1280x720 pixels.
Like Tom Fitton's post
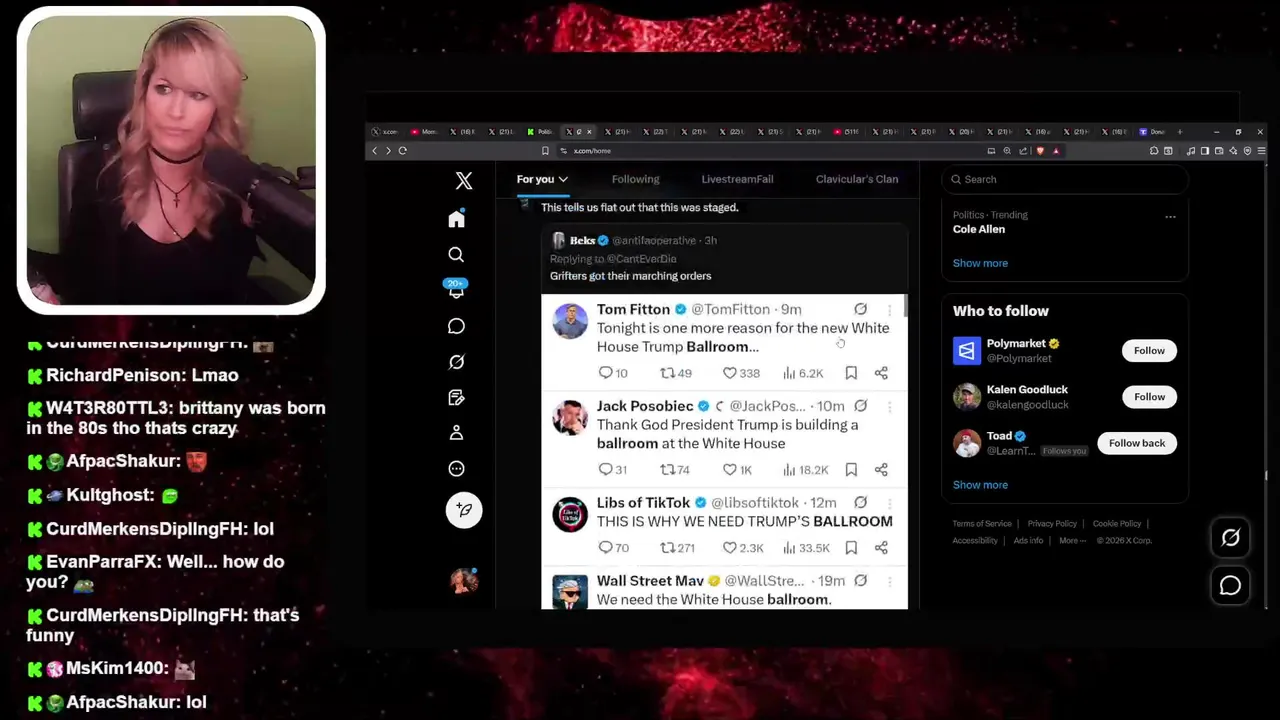741,373
